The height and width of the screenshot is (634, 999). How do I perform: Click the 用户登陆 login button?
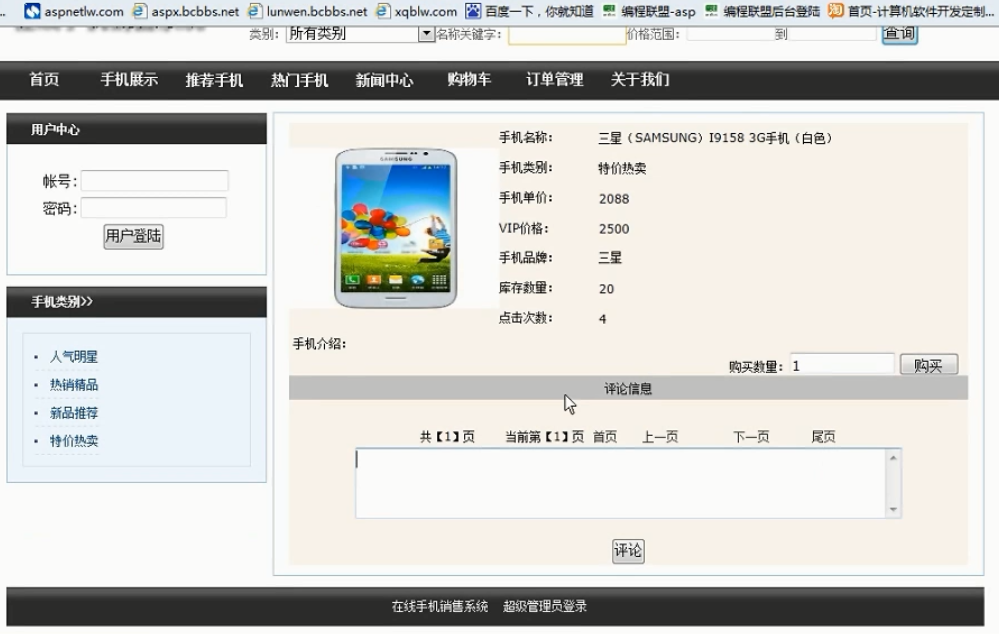pyautogui.click(x=134, y=236)
